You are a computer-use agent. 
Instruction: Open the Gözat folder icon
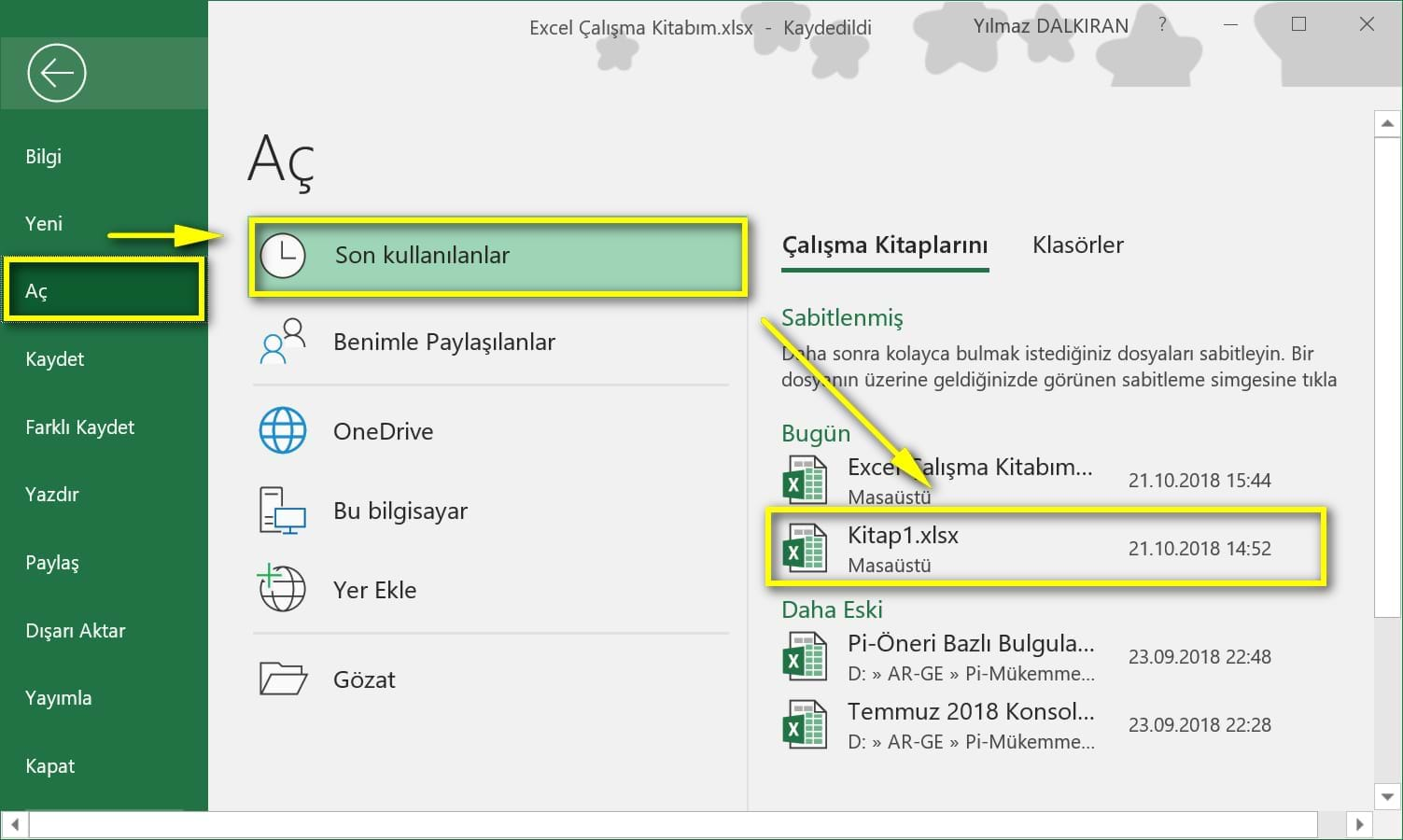[x=283, y=679]
